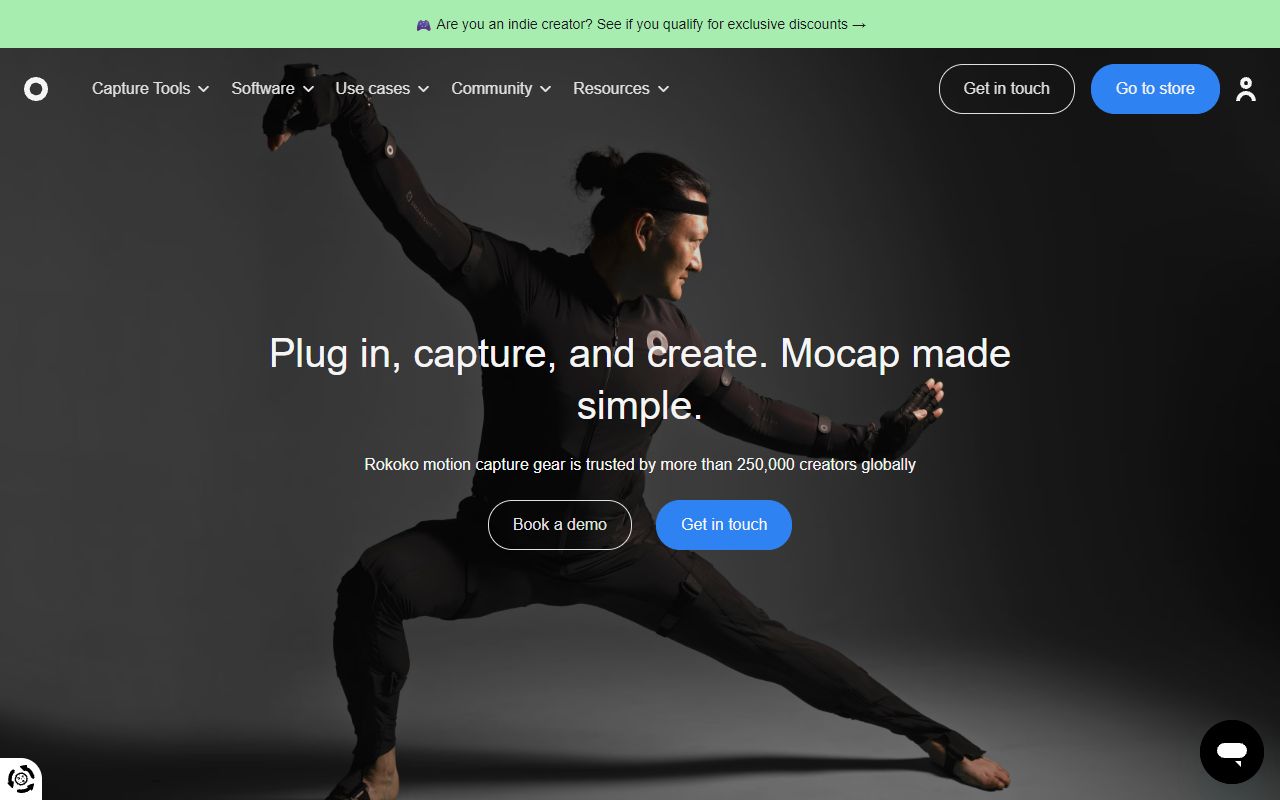
Task: Click the Book a demo button
Action: (560, 525)
